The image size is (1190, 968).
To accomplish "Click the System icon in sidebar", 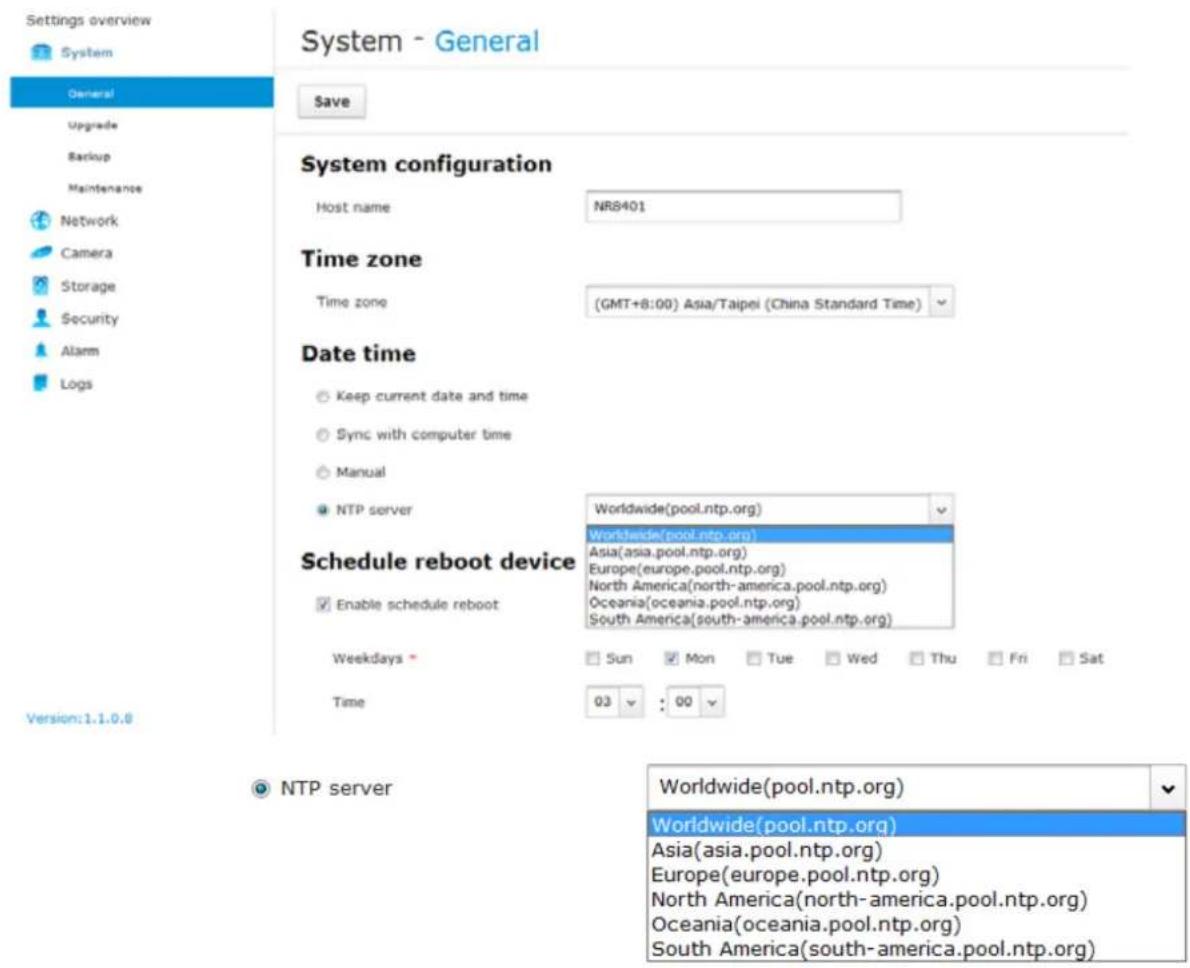I will coord(41,52).
